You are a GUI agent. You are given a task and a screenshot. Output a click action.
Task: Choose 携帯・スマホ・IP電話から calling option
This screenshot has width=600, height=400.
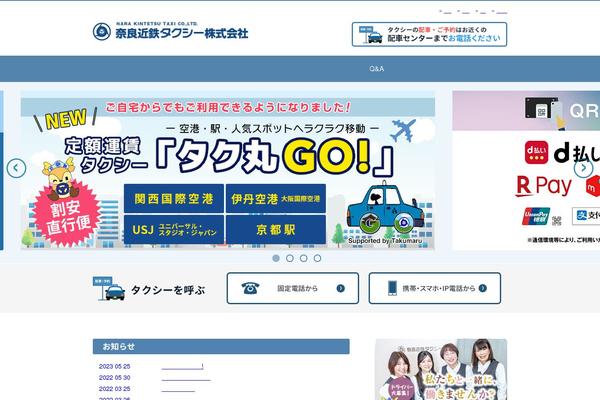[435, 288]
